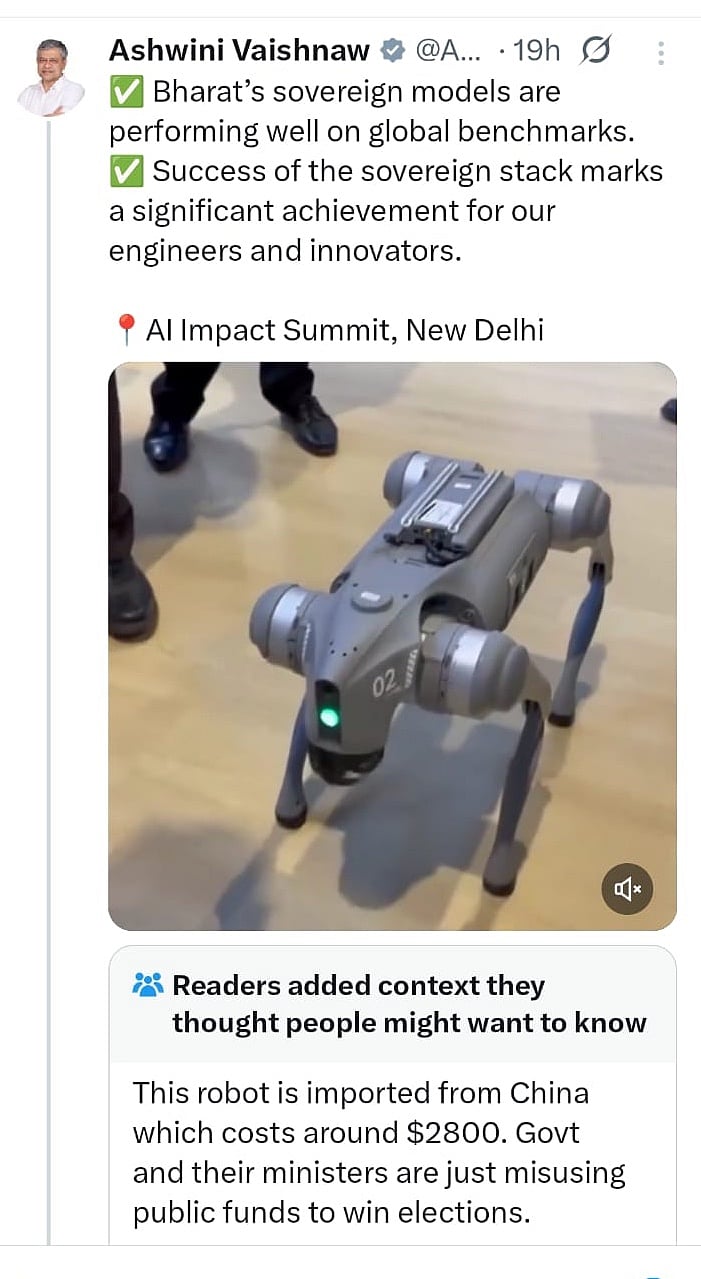The image size is (701, 1279).
Task: Select the first green check mark emoji
Action: [125, 92]
